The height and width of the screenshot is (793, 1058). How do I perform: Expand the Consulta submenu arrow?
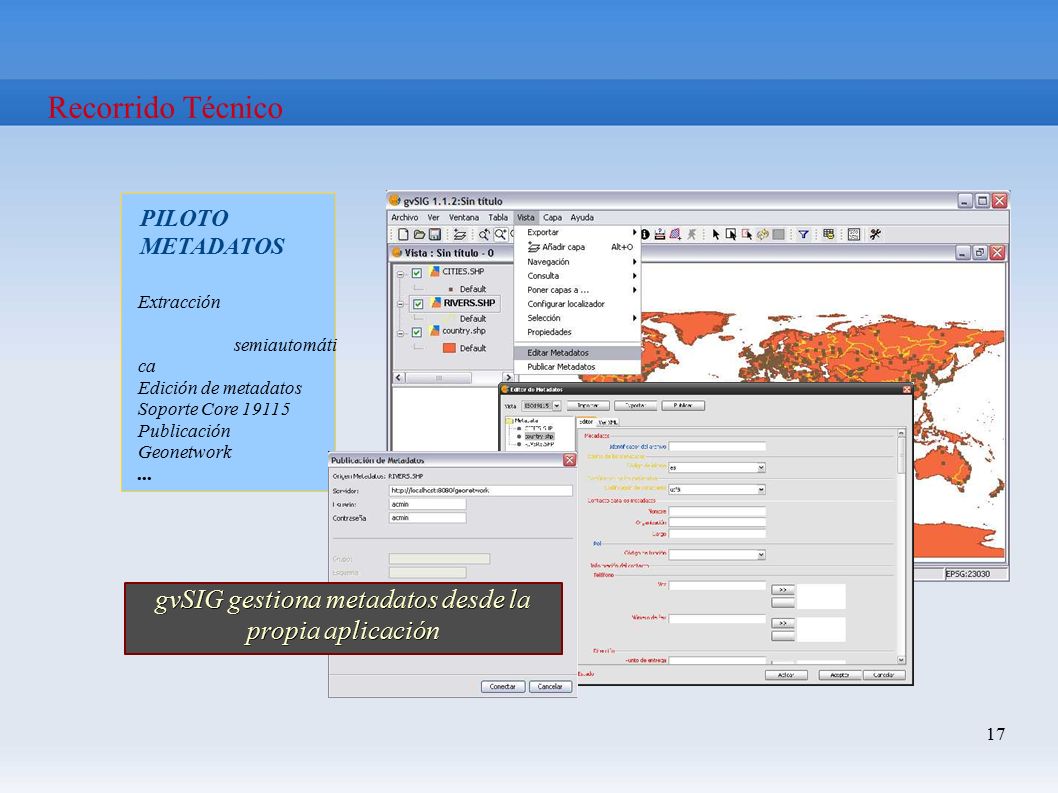[x=634, y=276]
